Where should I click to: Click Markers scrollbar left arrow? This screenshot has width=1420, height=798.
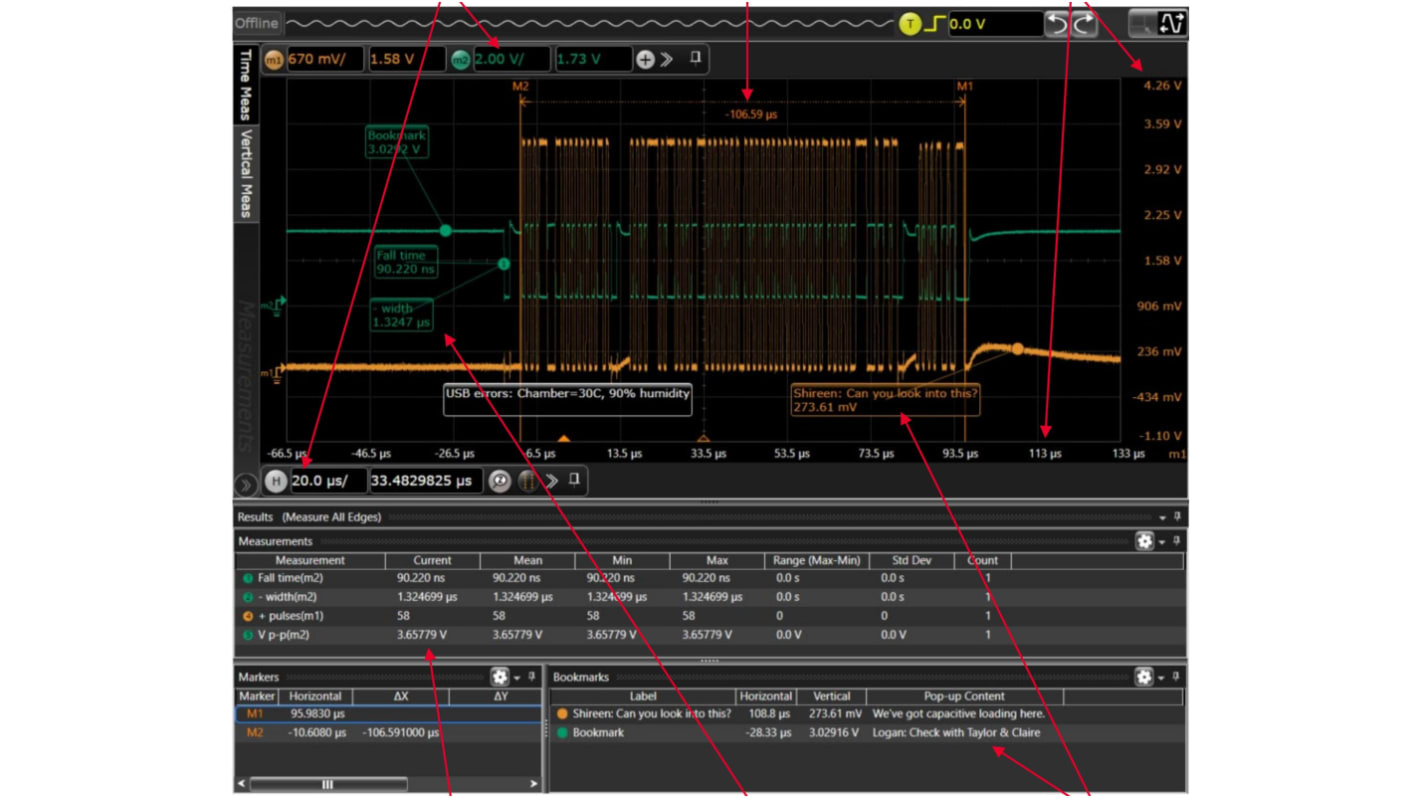[242, 784]
